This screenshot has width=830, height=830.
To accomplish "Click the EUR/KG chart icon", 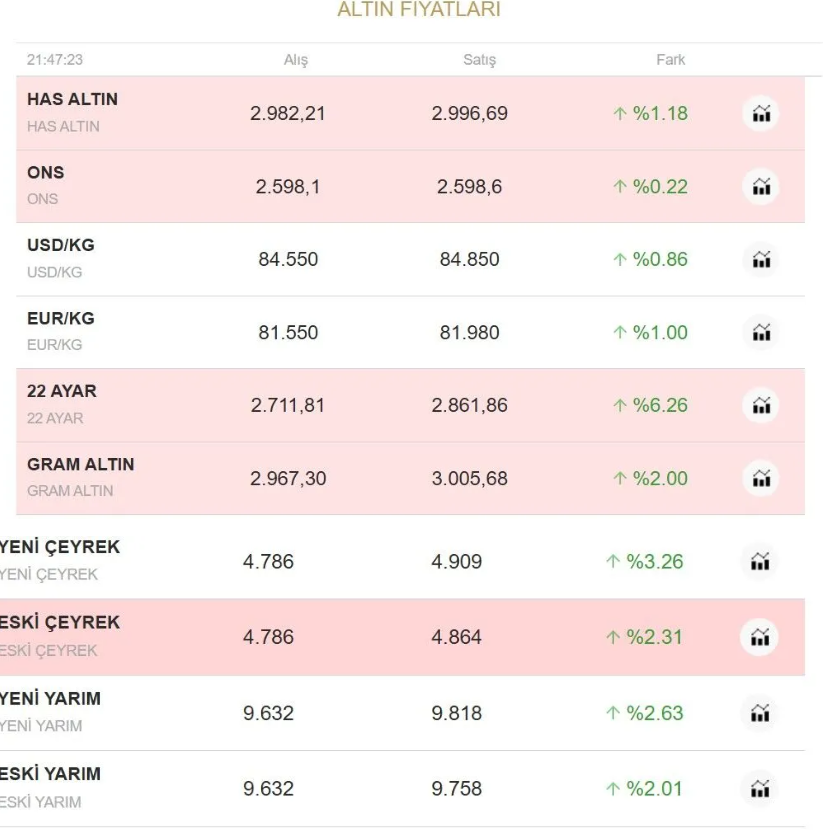I will click(x=761, y=333).
